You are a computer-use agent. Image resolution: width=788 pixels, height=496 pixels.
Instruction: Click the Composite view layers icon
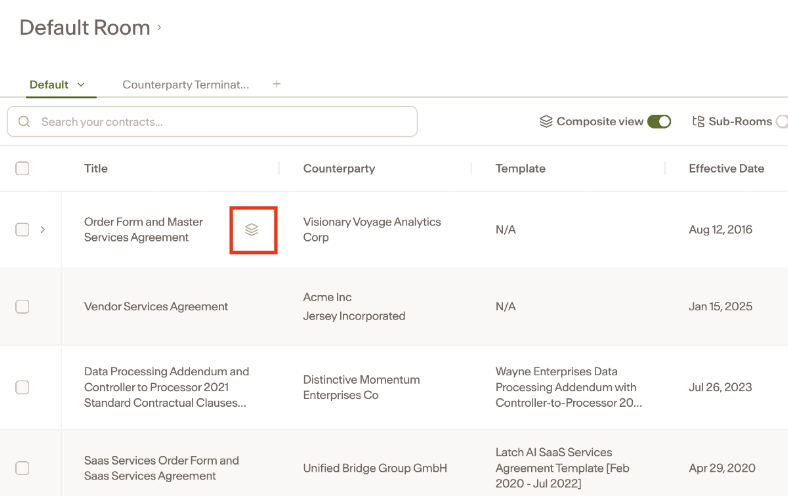[546, 122]
